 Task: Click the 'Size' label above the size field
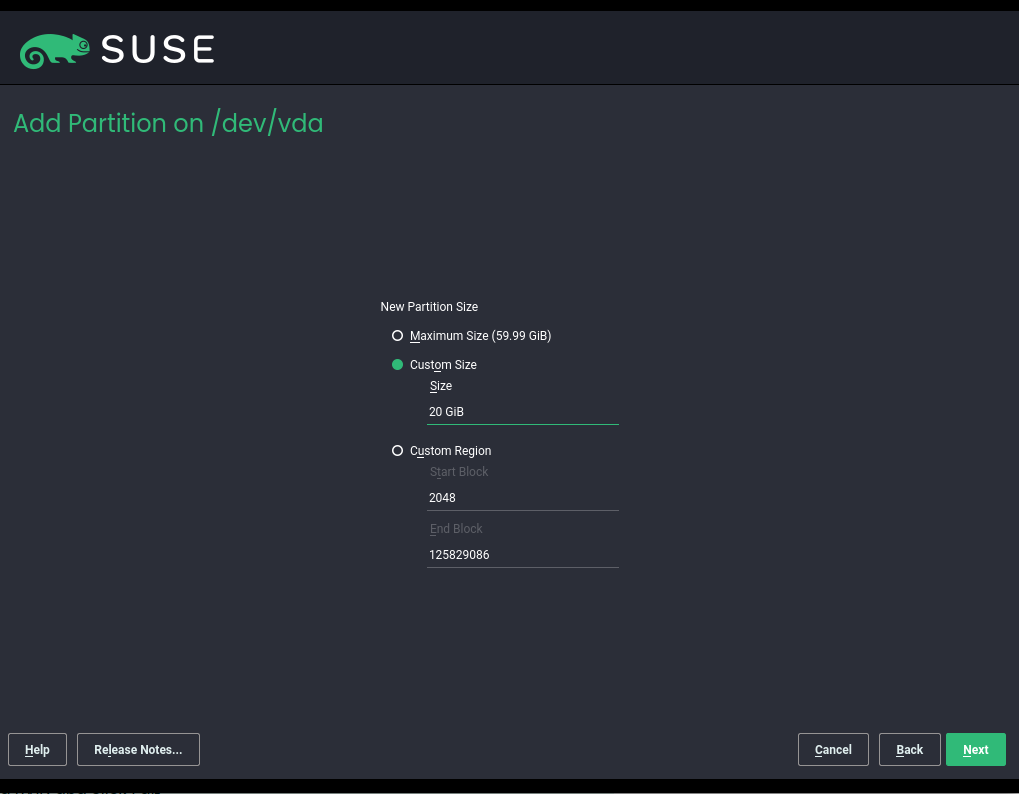tap(441, 386)
